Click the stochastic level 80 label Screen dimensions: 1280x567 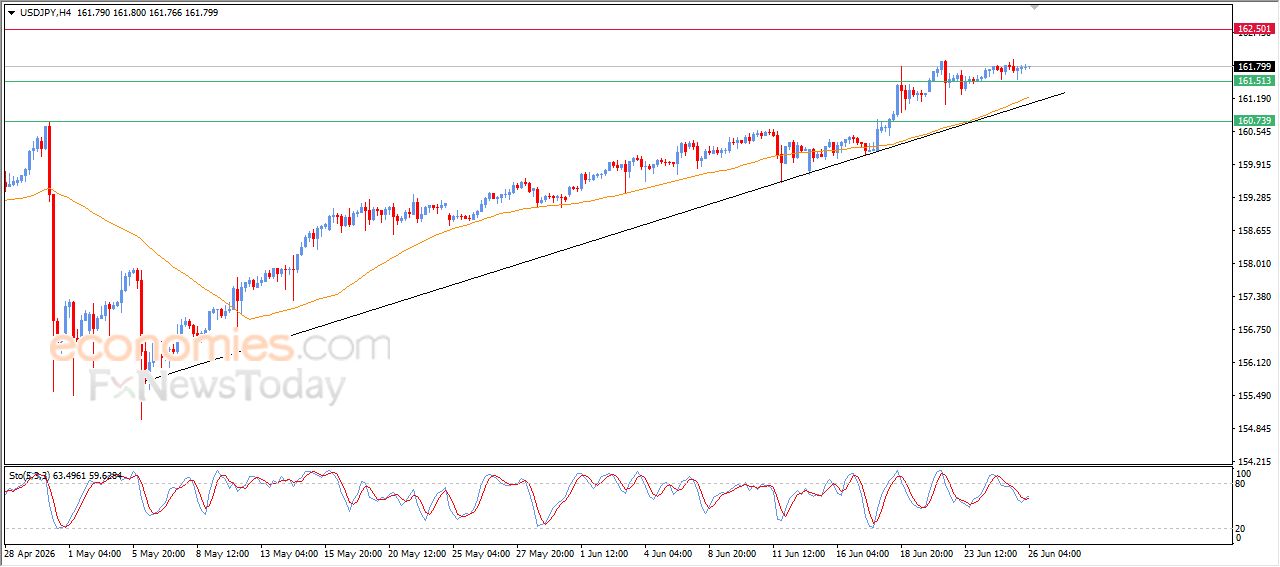tap(1242, 484)
